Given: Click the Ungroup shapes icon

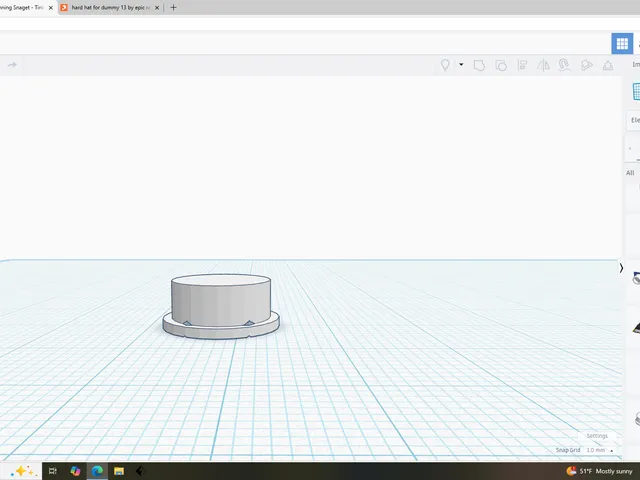Looking at the screenshot, I should (501, 65).
